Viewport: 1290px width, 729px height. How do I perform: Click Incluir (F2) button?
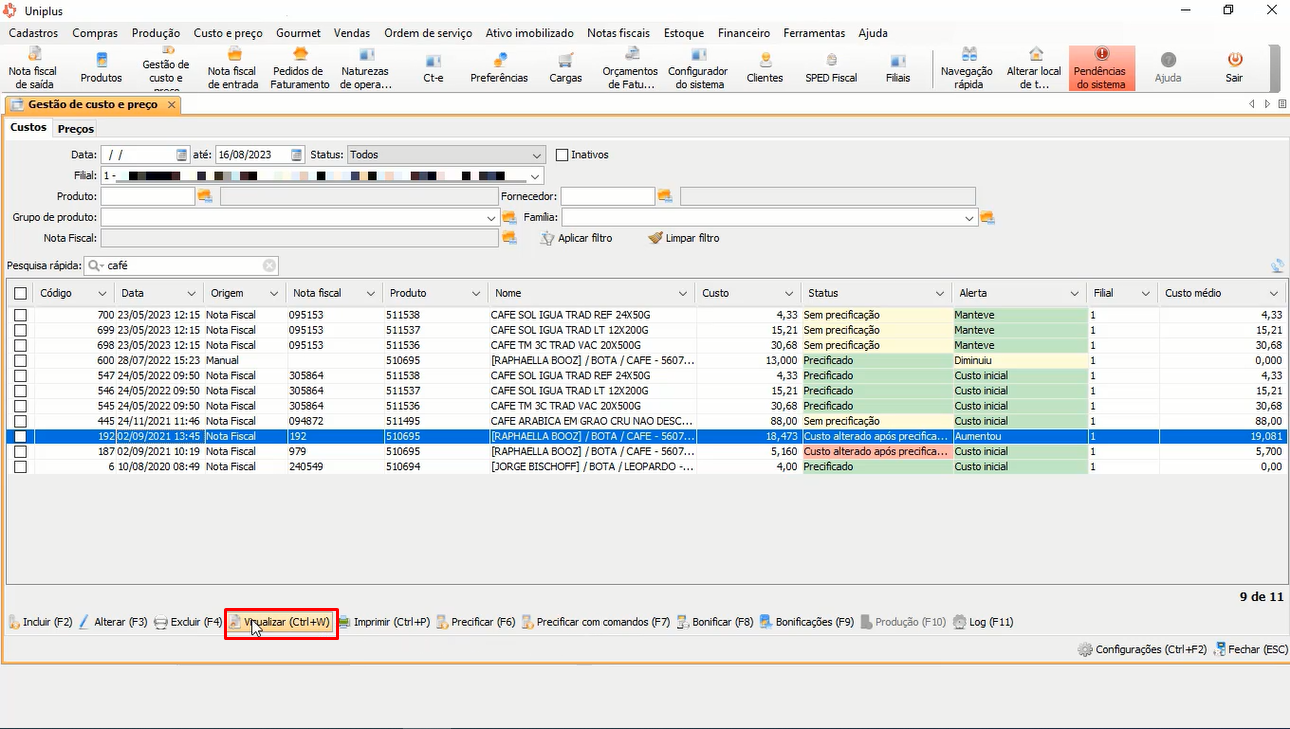[x=40, y=622]
